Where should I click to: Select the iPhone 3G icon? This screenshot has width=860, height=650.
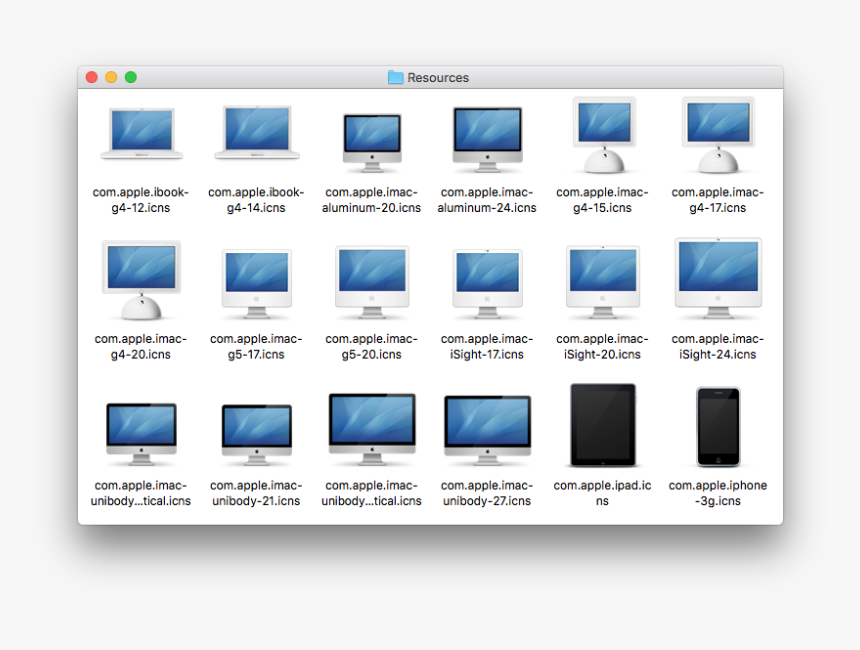click(718, 427)
